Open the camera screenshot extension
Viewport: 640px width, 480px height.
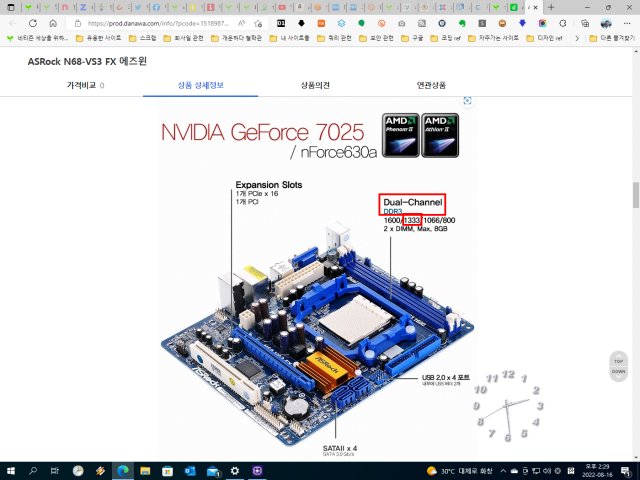pyautogui.click(x=402, y=23)
